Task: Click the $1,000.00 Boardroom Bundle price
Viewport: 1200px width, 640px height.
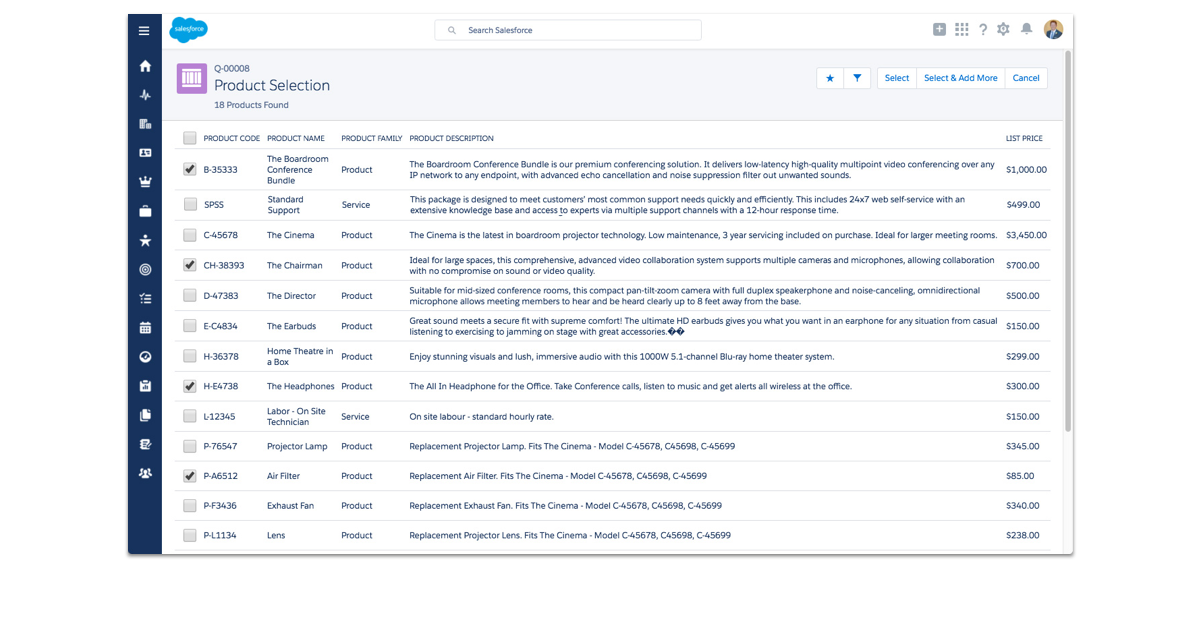Action: pyautogui.click(x=1027, y=170)
